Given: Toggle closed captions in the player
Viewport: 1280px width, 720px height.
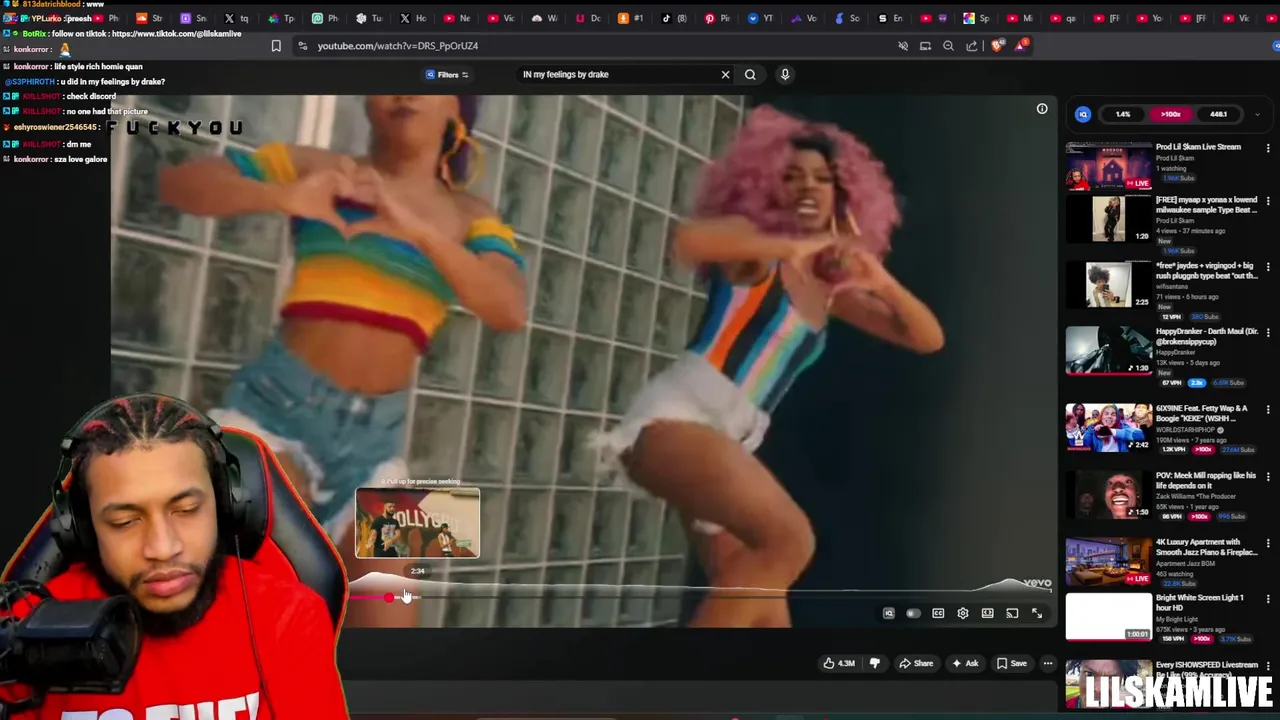Looking at the screenshot, I should [x=938, y=614].
